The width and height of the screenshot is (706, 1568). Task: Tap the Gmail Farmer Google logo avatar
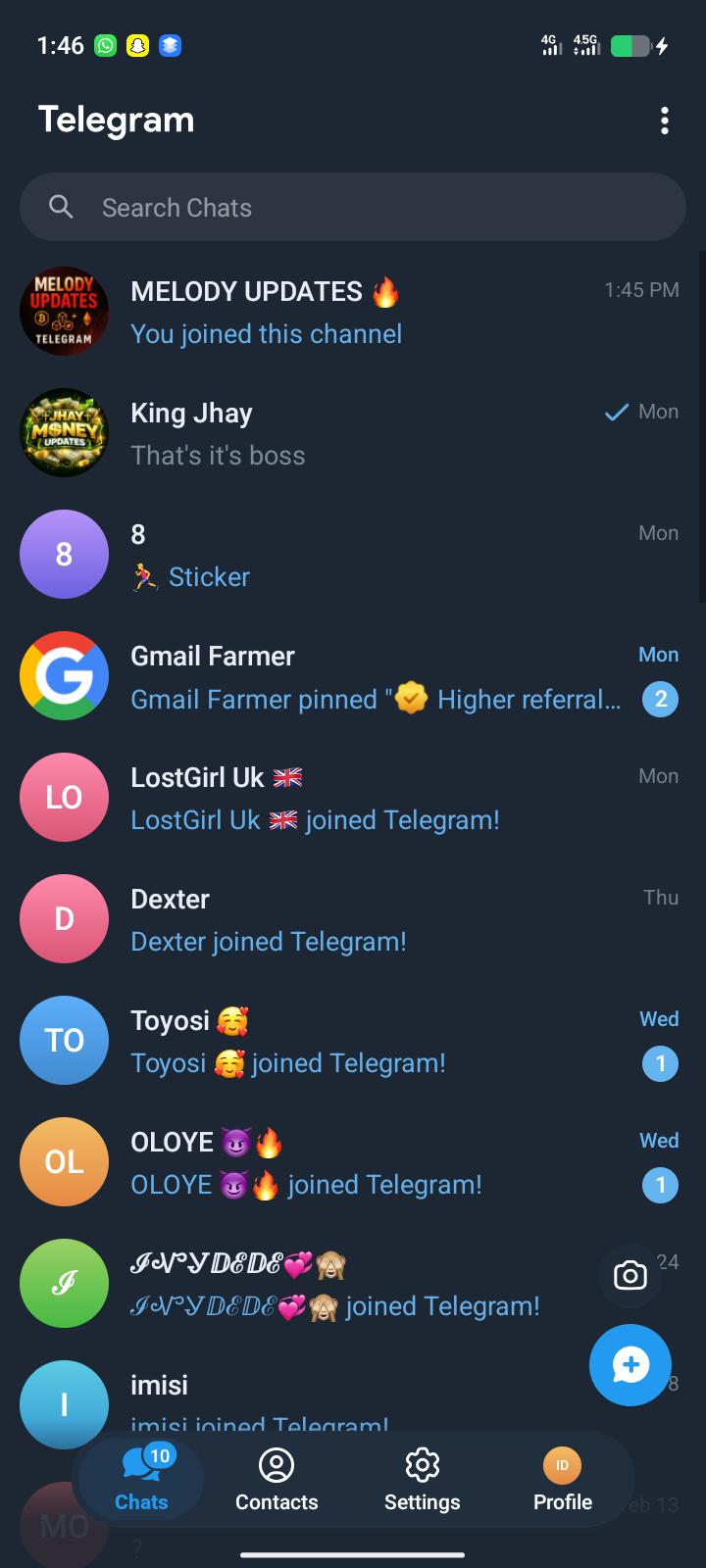[65, 676]
